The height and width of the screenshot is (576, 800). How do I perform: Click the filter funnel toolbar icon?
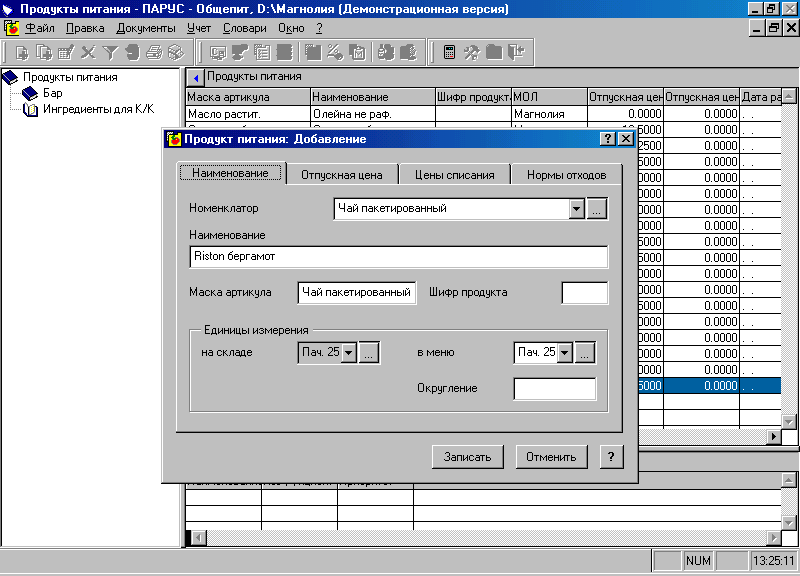coord(110,52)
